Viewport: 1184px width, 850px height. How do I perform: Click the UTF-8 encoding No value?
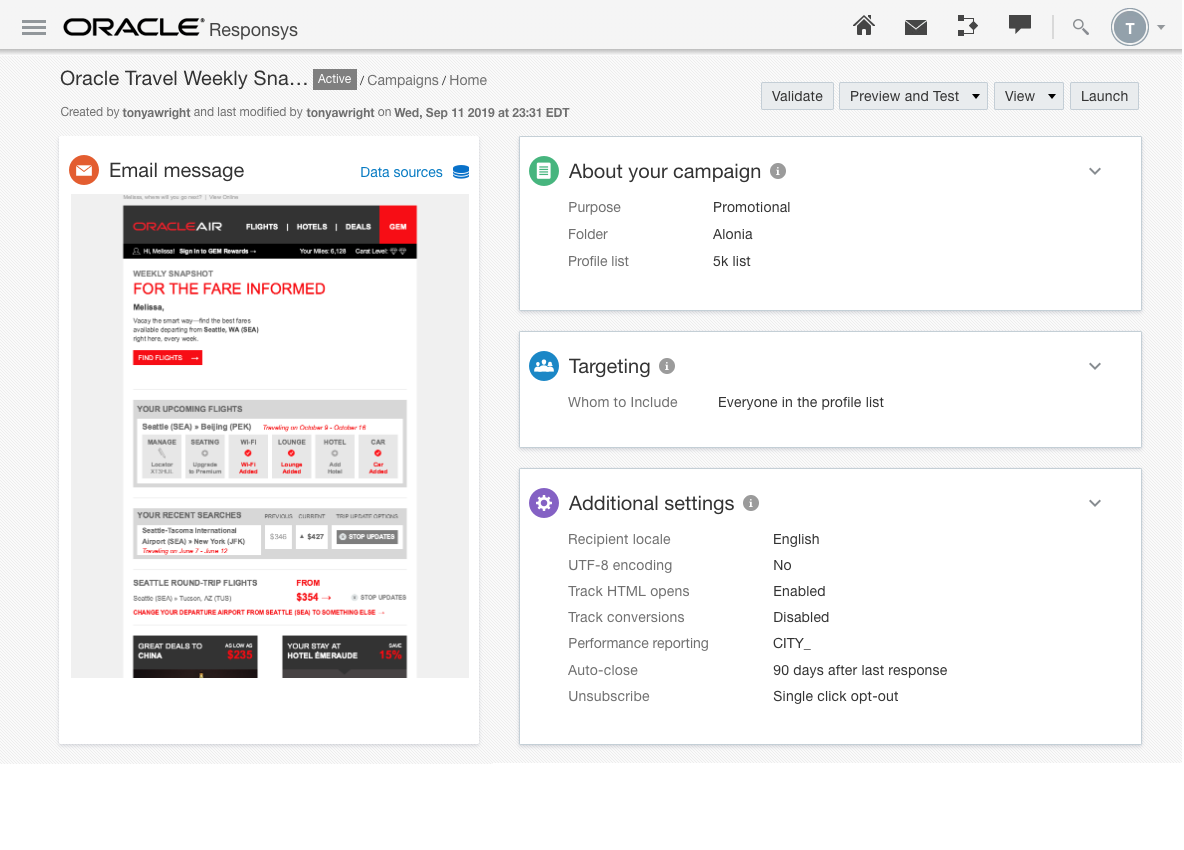(782, 565)
